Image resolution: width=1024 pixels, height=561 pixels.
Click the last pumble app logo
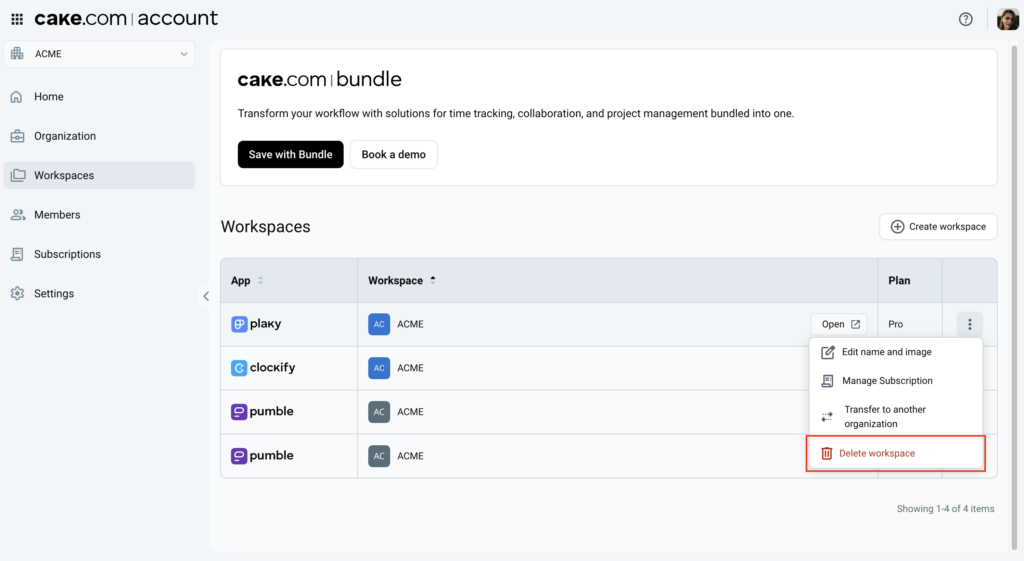(262, 456)
